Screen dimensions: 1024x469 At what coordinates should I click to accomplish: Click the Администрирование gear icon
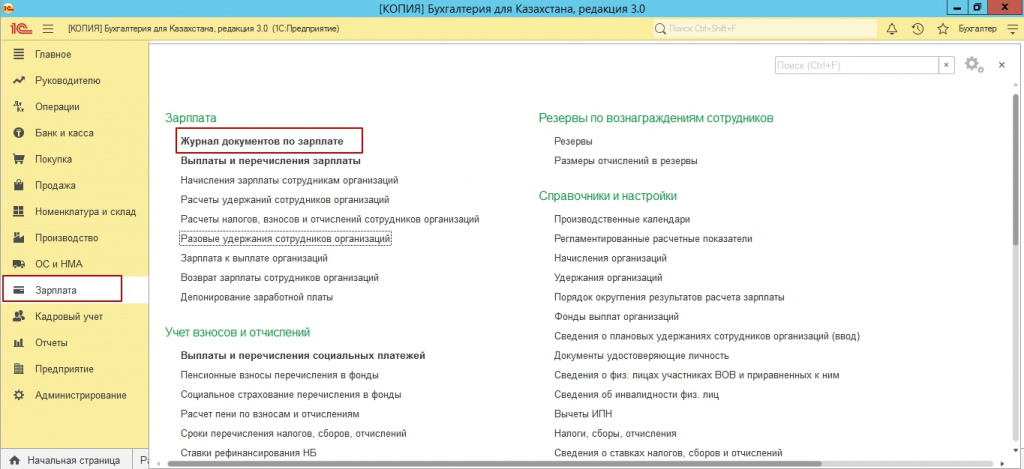point(19,395)
